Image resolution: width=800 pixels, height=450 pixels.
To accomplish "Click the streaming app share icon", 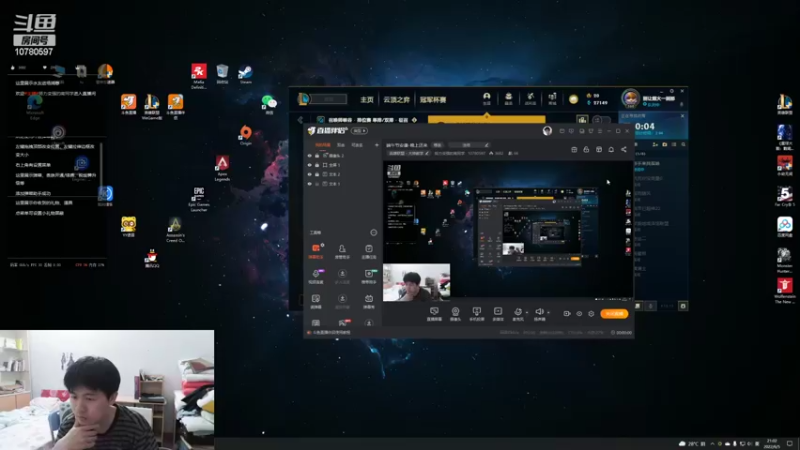I will [x=623, y=149].
